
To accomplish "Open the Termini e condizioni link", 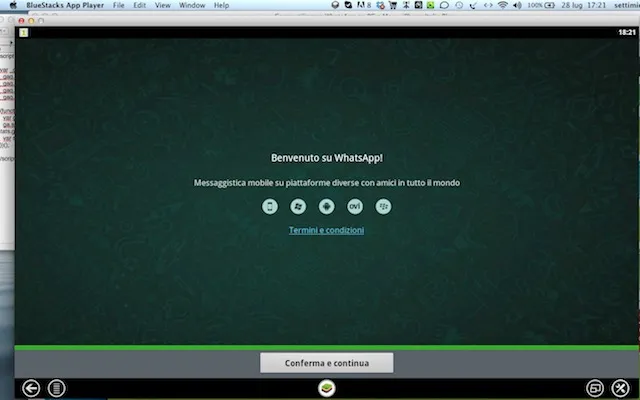I will (x=327, y=230).
